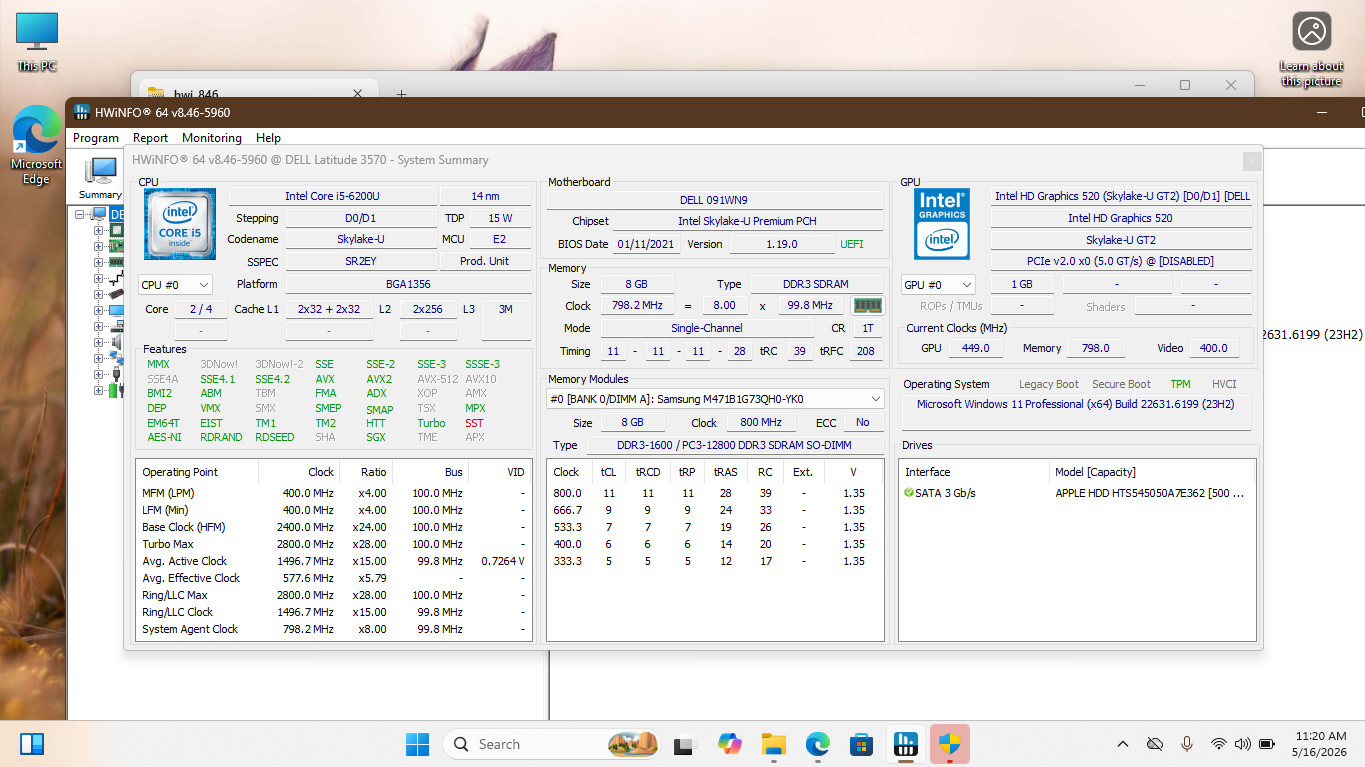Click the Intel Core i5 logo
This screenshot has height=767, width=1365.
click(x=180, y=225)
